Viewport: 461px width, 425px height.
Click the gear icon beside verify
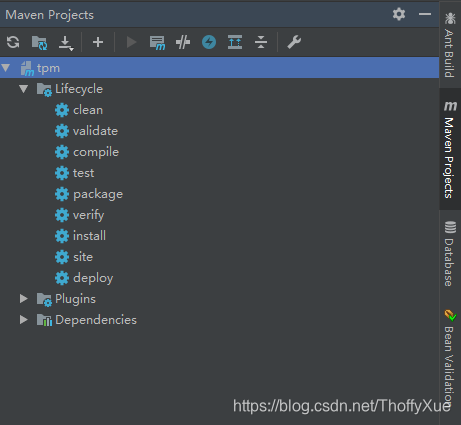pos(62,215)
